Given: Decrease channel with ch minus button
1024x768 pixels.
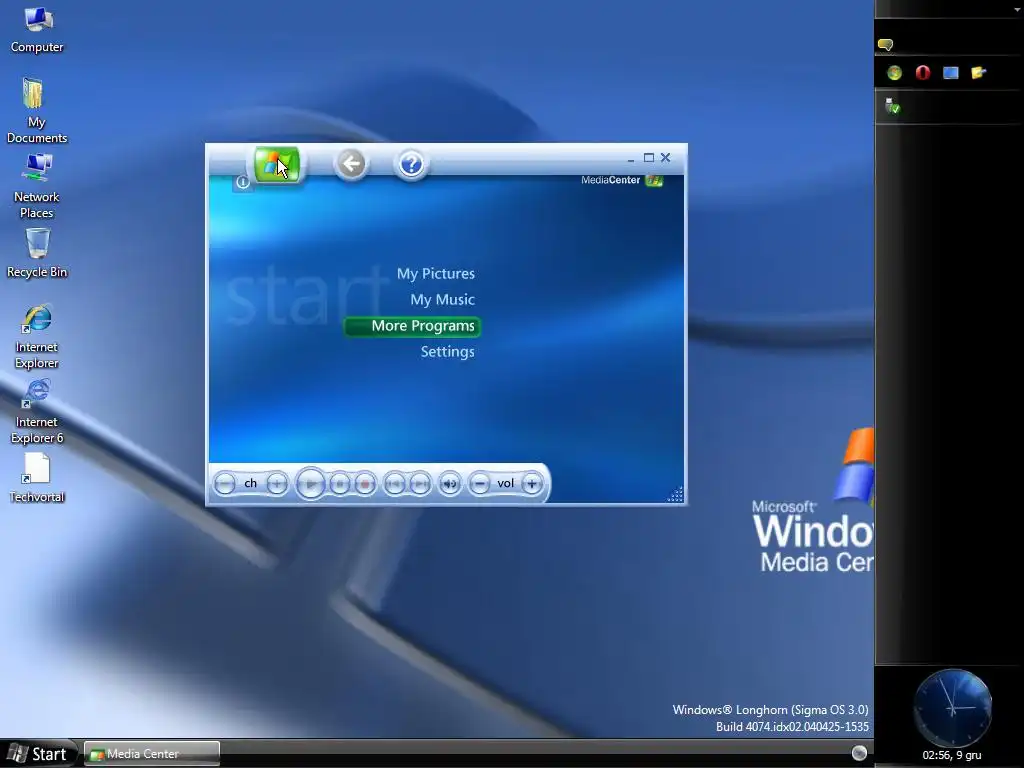Looking at the screenshot, I should [225, 484].
